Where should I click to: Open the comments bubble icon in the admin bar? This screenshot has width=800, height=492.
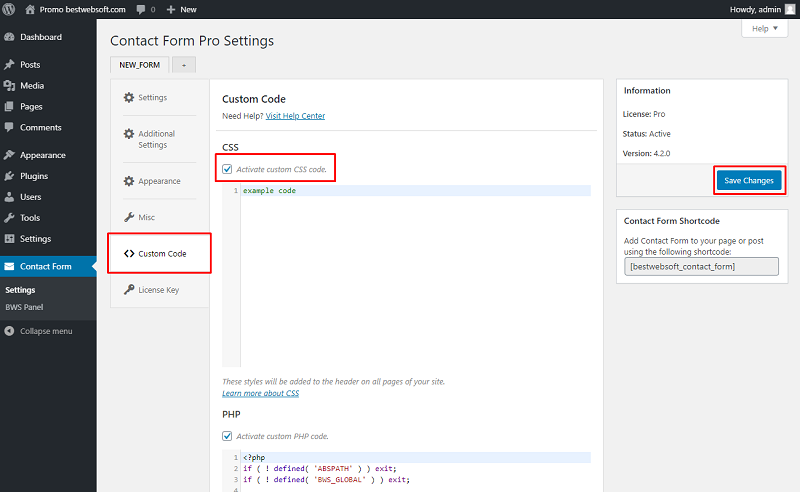pos(141,10)
